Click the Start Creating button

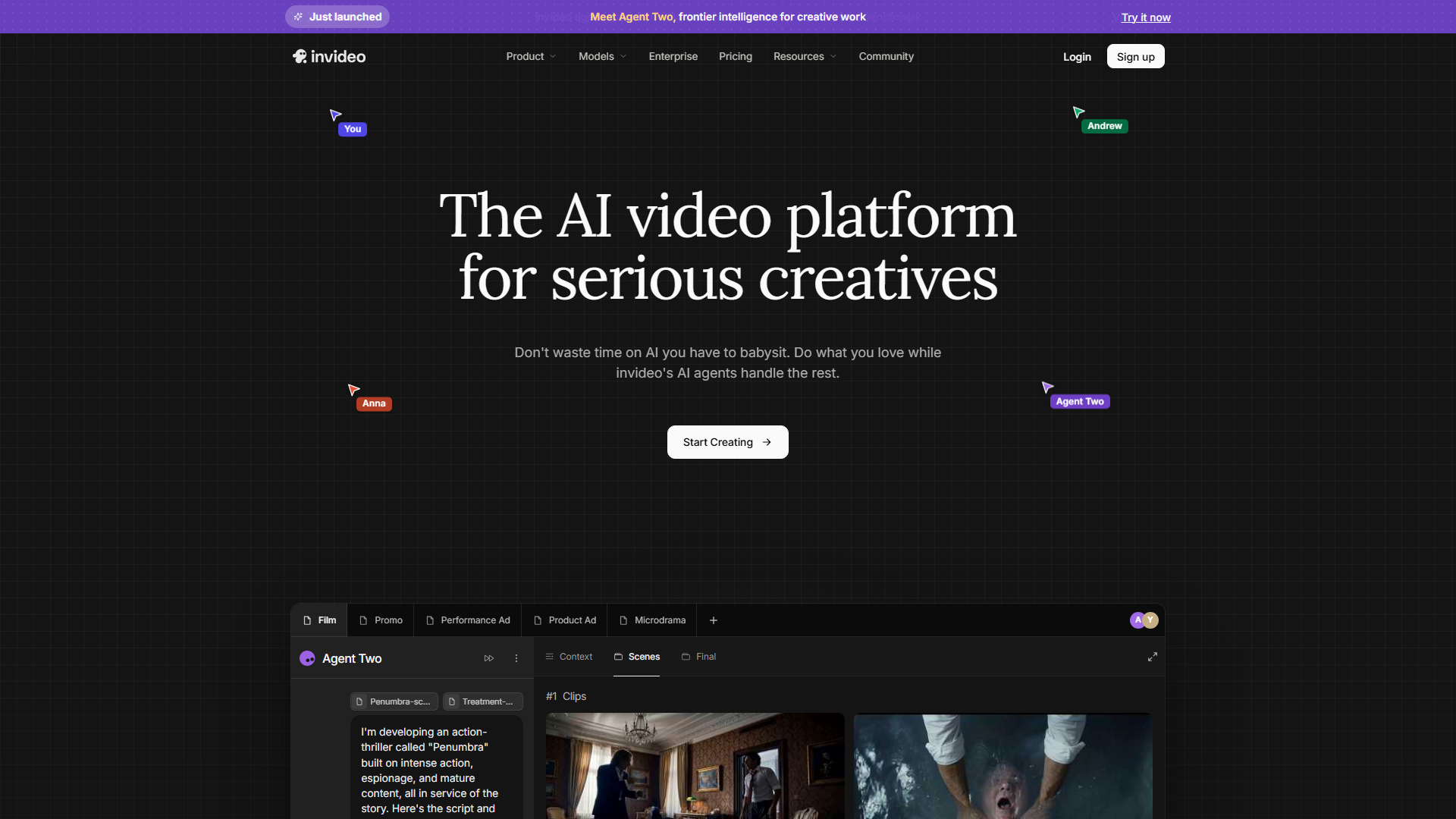(x=727, y=442)
